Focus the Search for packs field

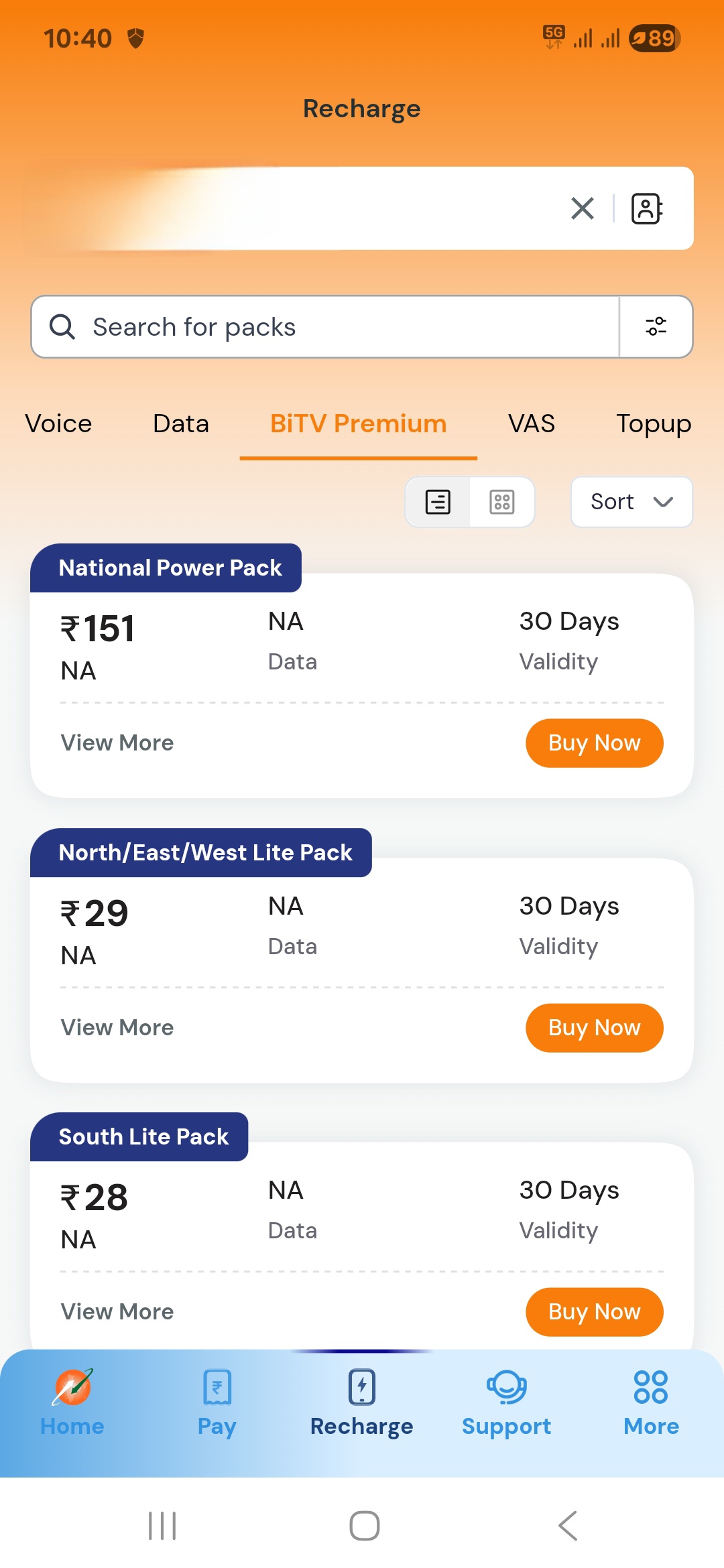(x=335, y=327)
